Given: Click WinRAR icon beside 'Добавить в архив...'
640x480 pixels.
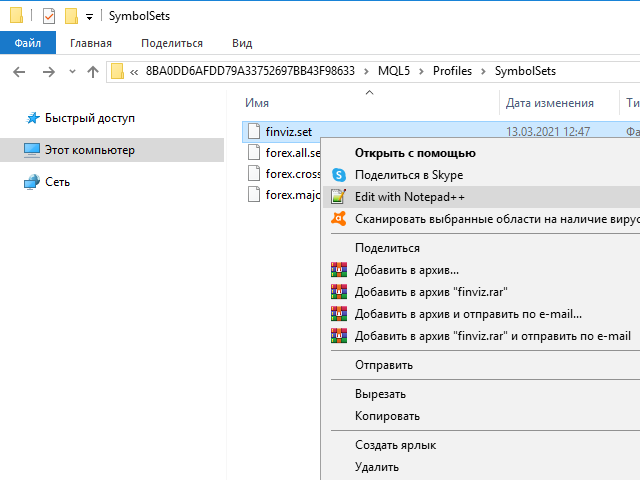Looking at the screenshot, I should click(x=338, y=270).
